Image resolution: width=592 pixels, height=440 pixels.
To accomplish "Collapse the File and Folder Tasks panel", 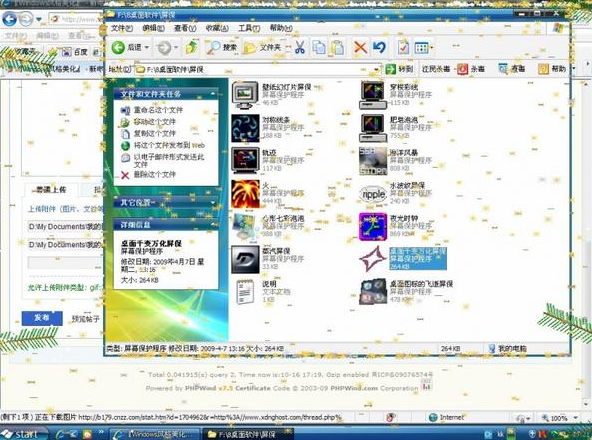I will [213, 93].
